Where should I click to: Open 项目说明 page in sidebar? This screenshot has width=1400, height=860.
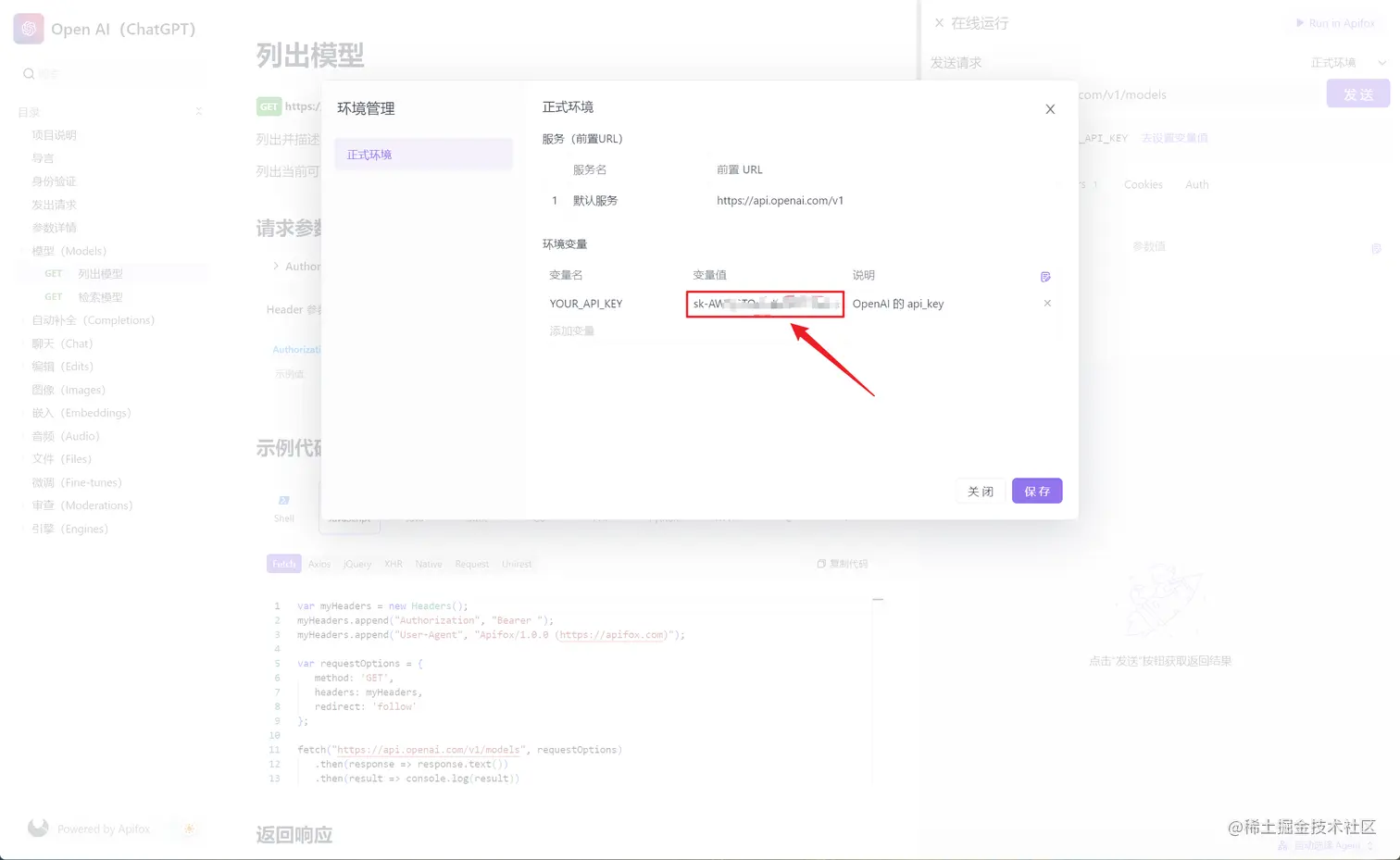[x=54, y=135]
